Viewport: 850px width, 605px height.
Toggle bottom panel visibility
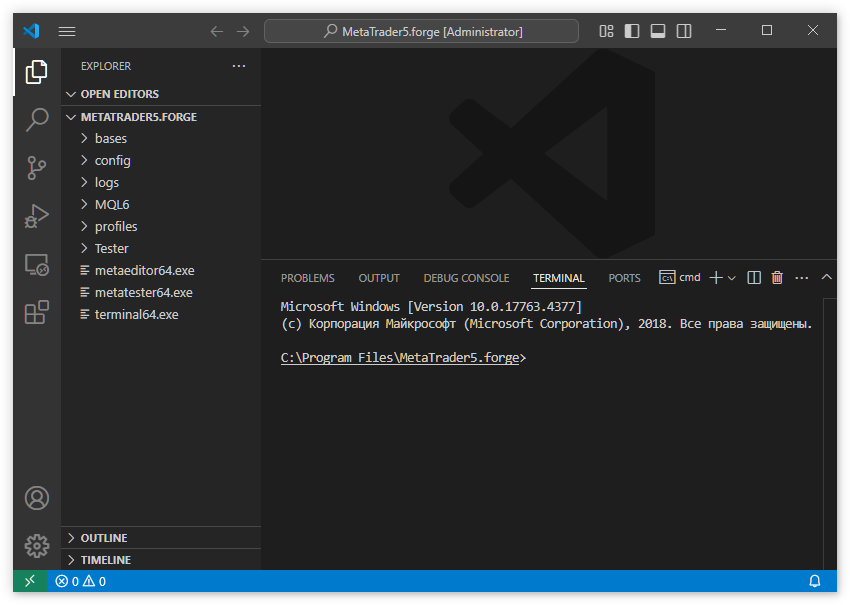click(658, 31)
